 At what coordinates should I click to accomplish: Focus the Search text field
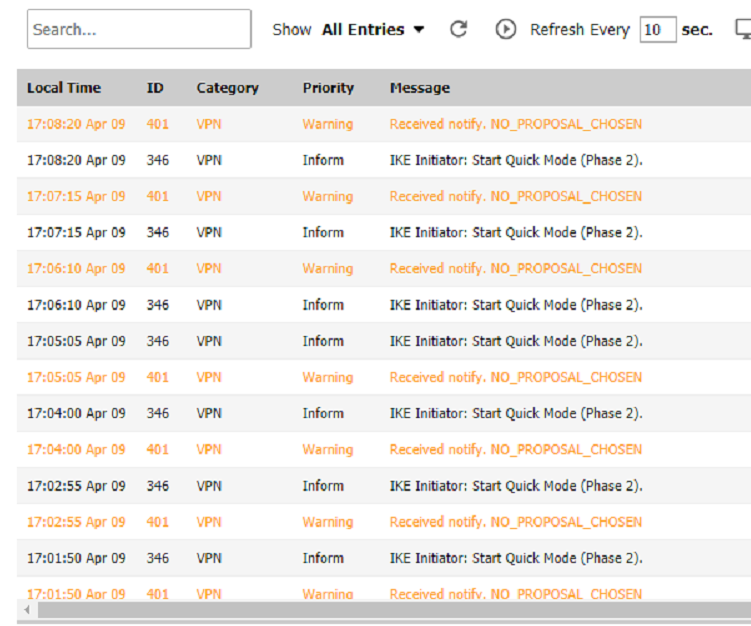(139, 29)
